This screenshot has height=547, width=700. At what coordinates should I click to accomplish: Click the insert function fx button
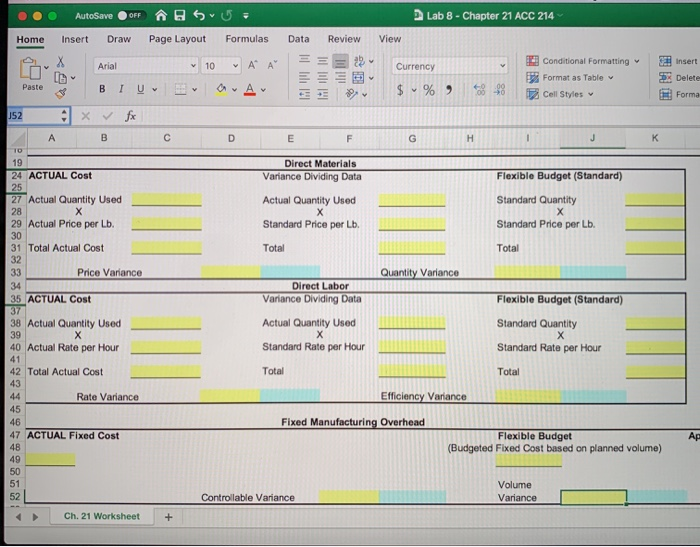130,117
